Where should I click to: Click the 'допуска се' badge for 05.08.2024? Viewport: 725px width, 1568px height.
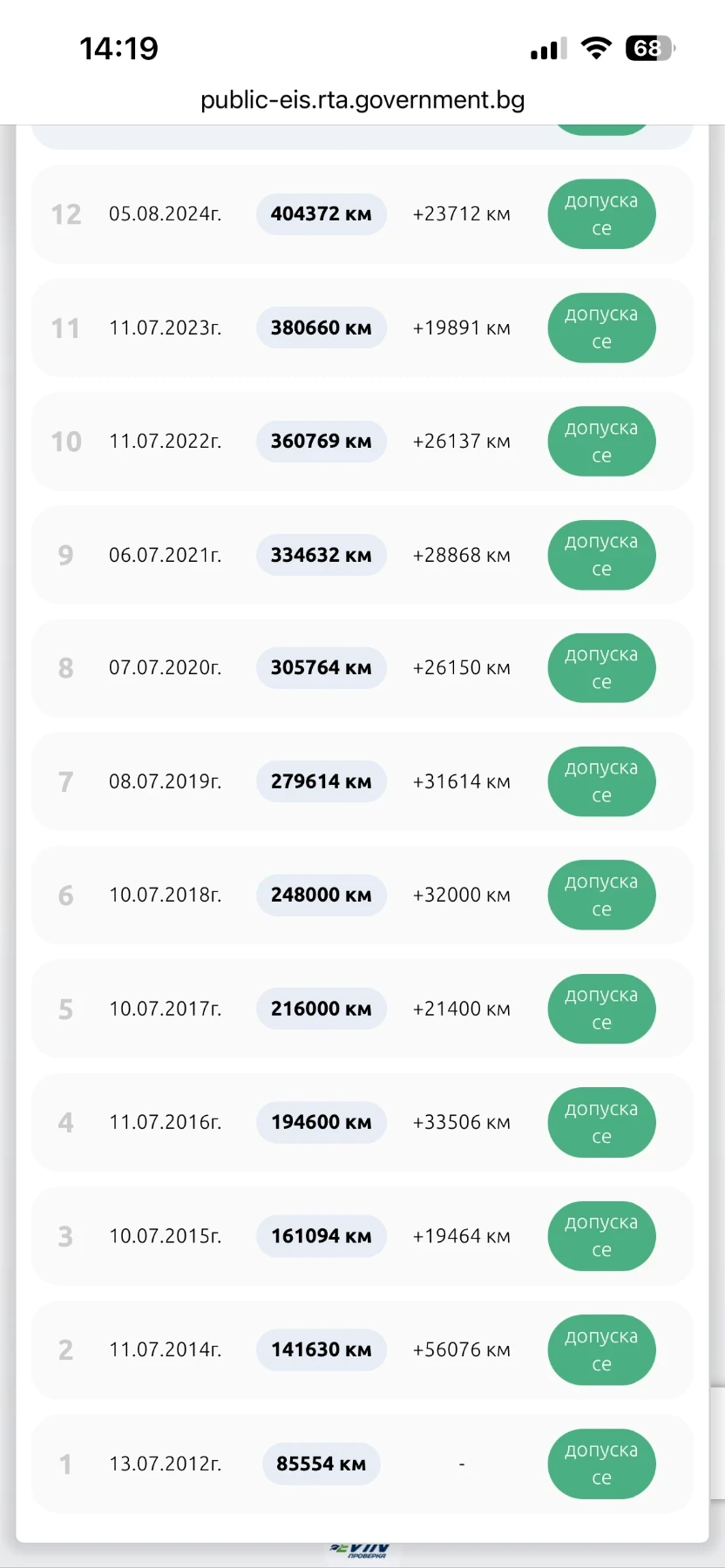[601, 214]
